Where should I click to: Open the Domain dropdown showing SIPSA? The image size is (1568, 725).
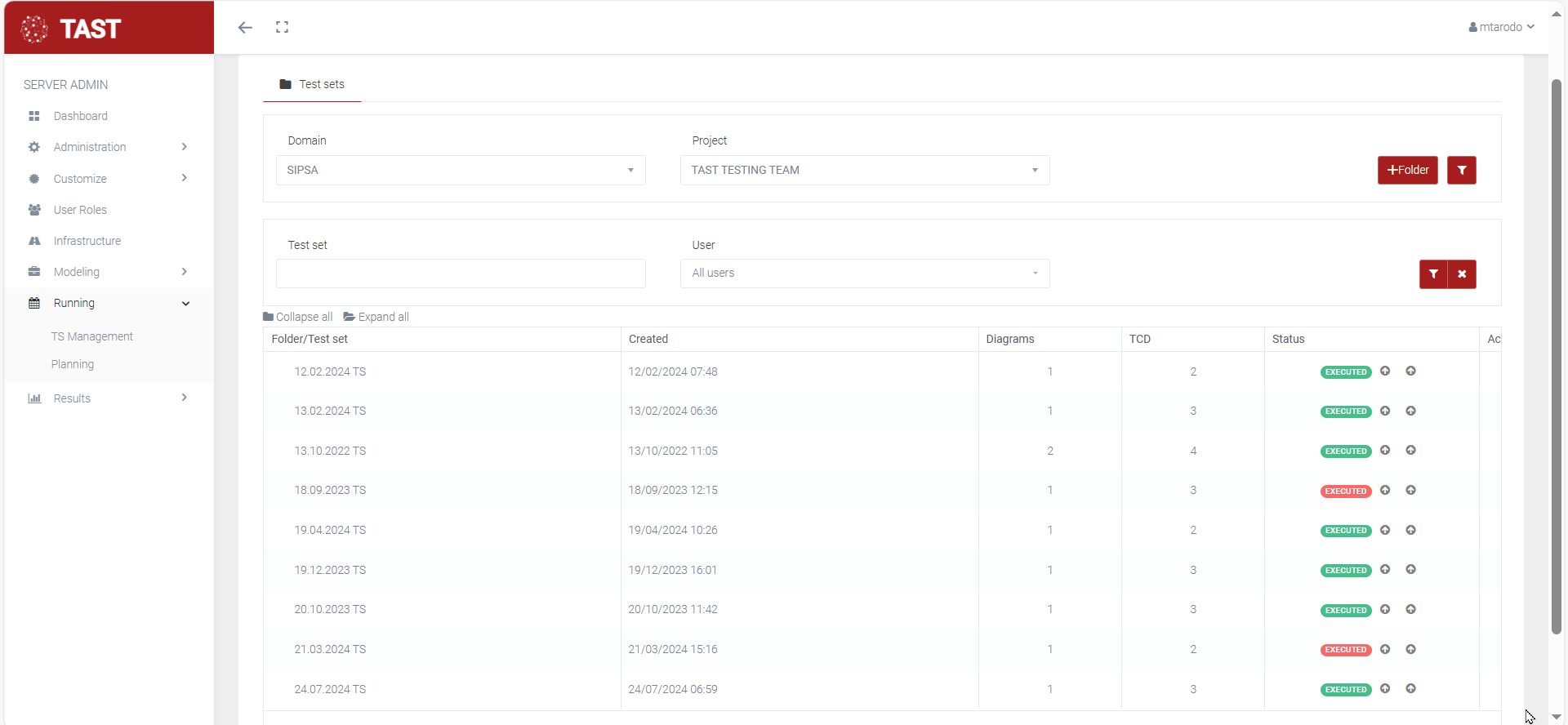coord(461,170)
